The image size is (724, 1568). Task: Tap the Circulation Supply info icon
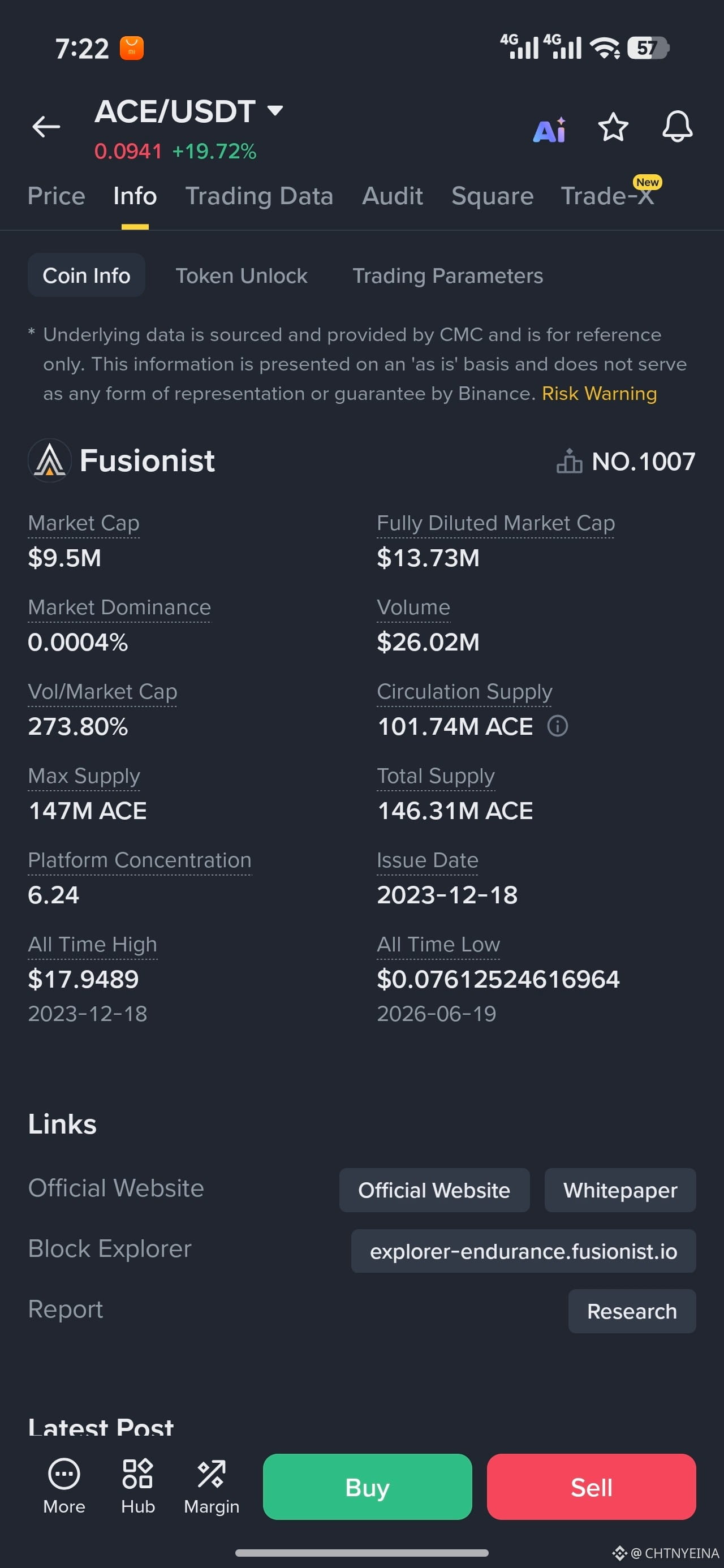(x=557, y=726)
